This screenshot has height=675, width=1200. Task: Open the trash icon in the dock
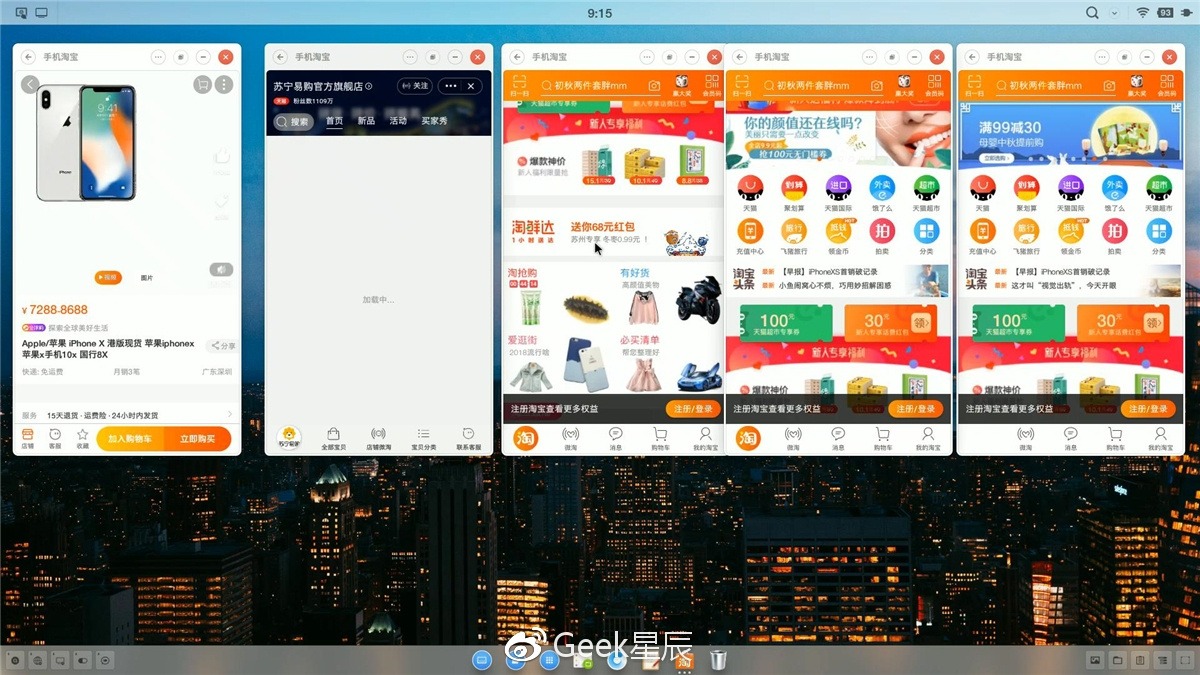pyautogui.click(x=718, y=659)
